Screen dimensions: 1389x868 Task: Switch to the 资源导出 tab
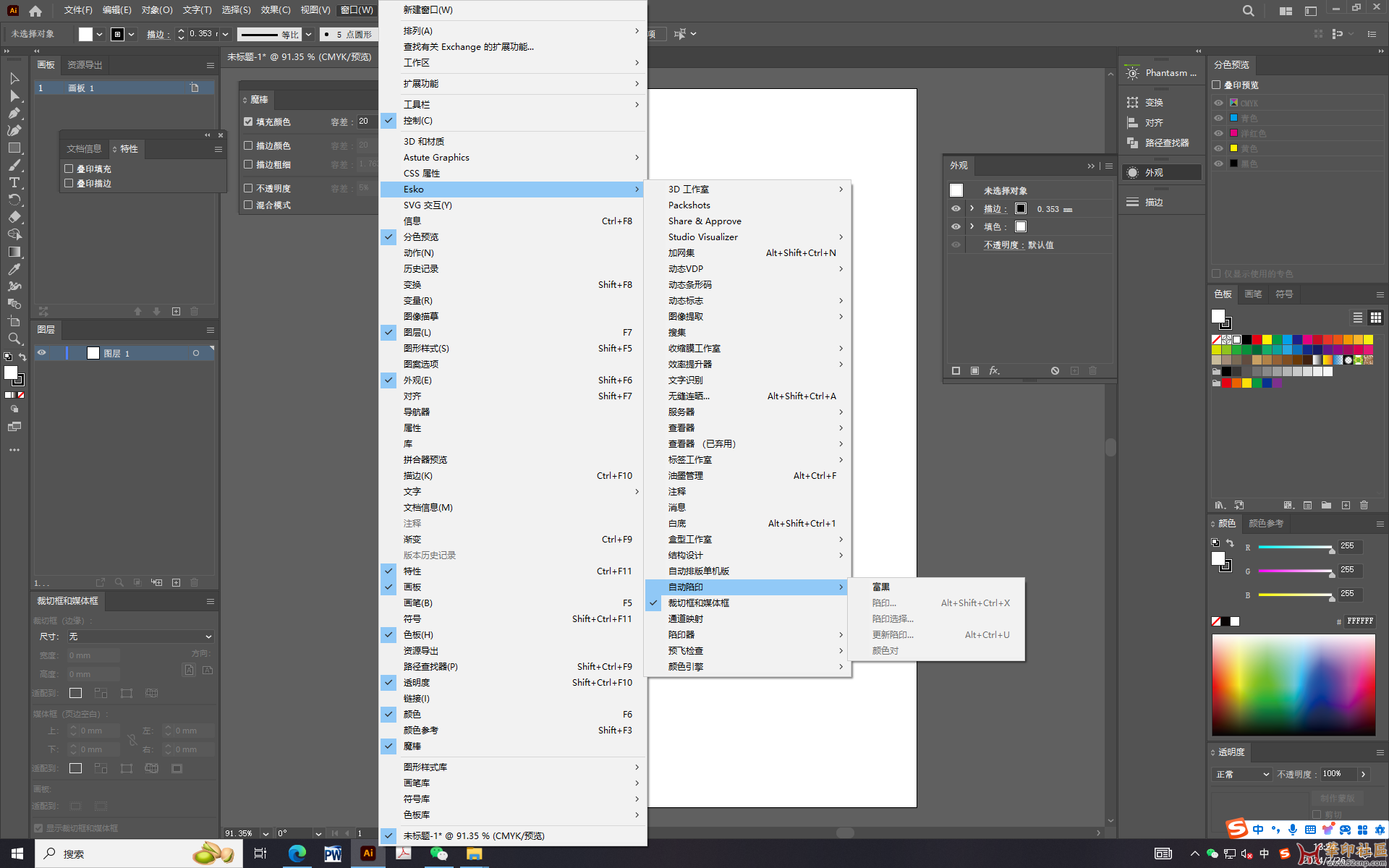tap(85, 65)
